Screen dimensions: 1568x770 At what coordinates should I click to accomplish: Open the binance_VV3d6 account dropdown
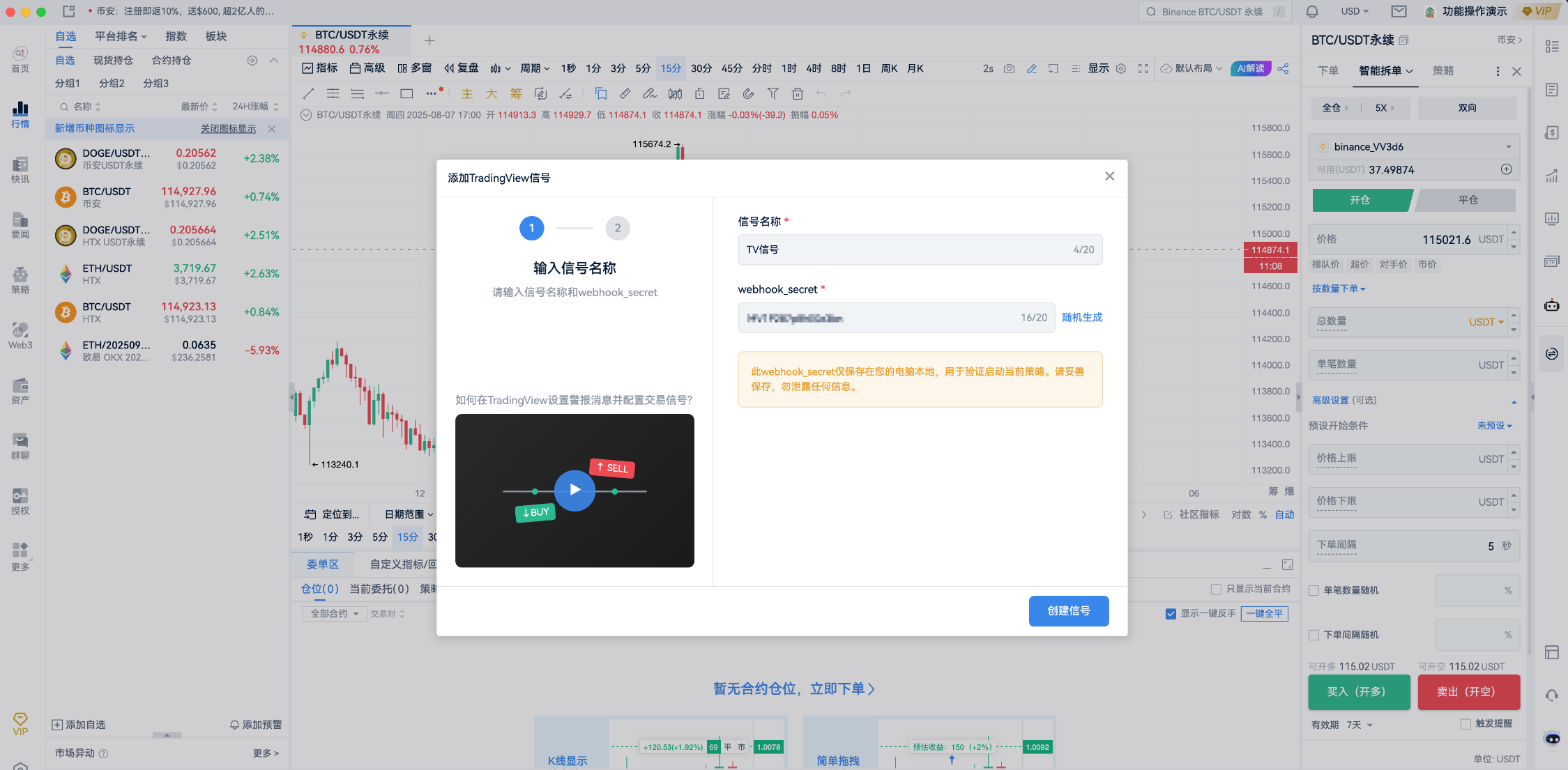[x=1414, y=147]
